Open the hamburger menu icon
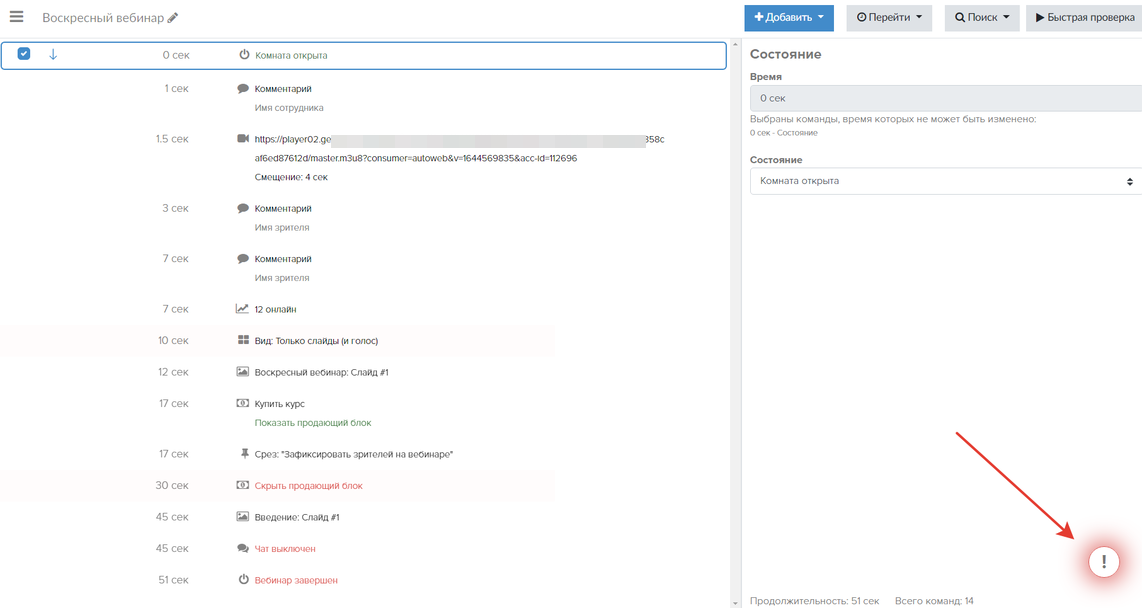The image size is (1142, 608). [16, 17]
